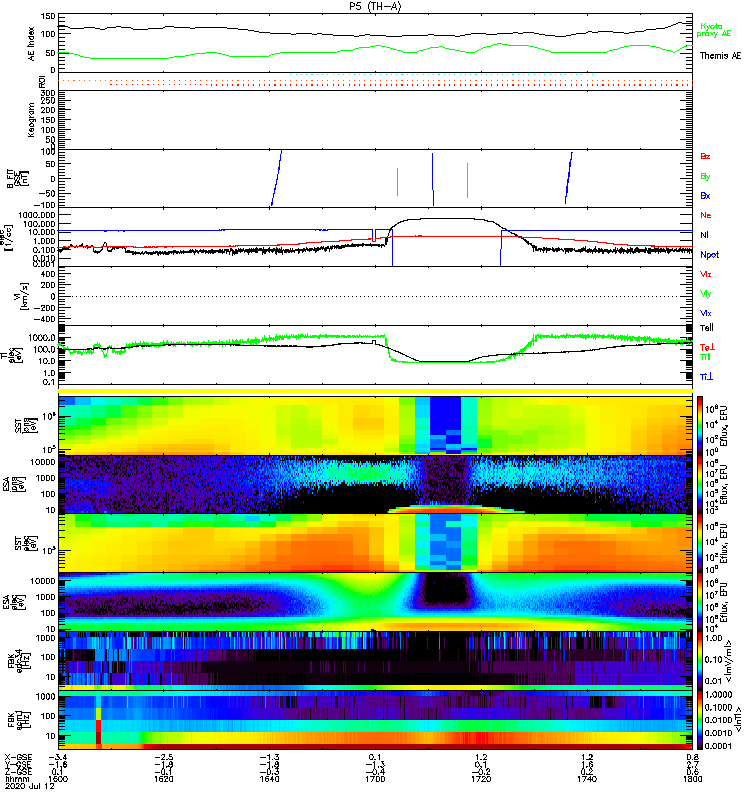Click the "2020 Jul 12" date label

pos(29,786)
